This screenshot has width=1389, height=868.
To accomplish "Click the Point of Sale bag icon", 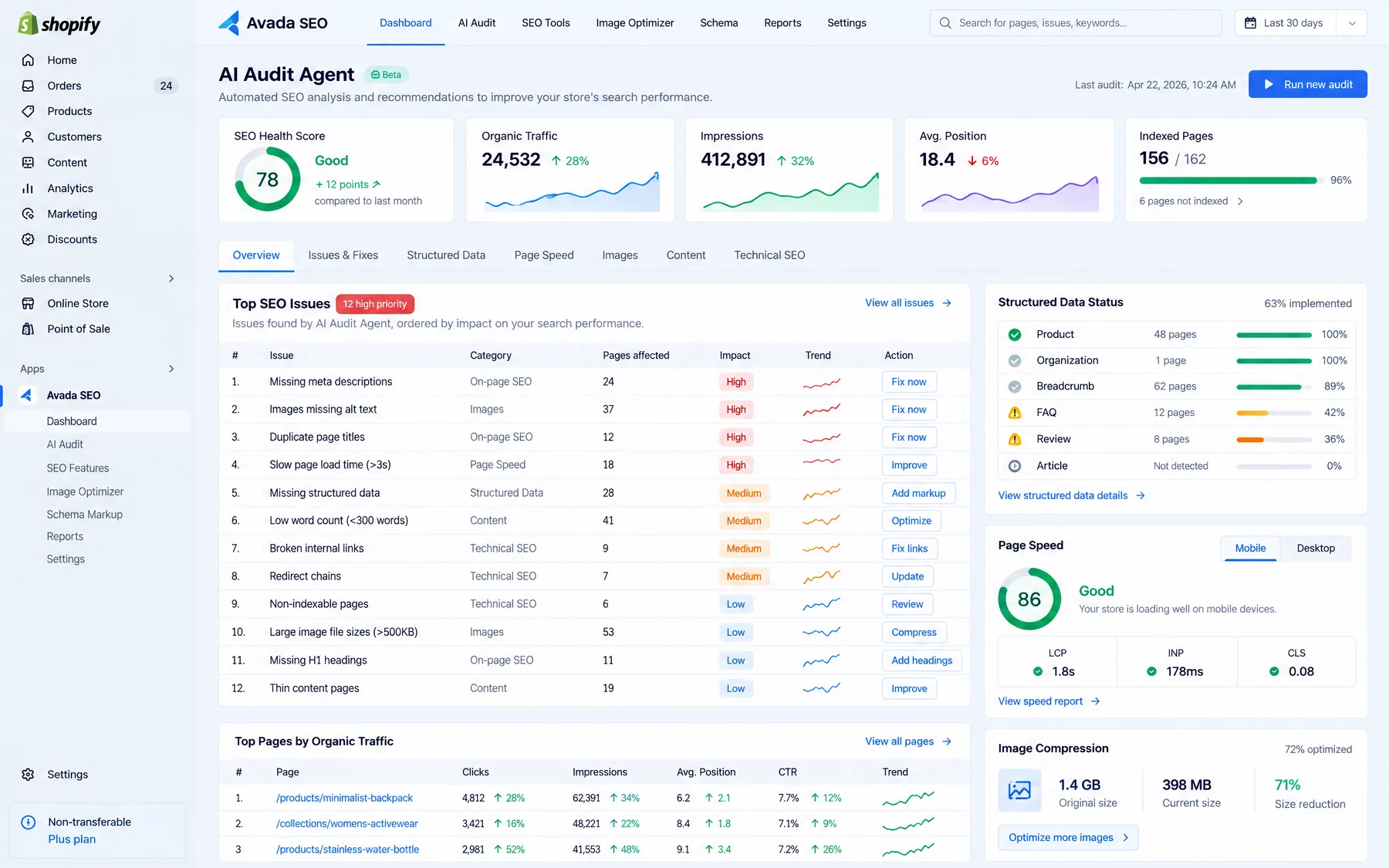I will [x=28, y=329].
